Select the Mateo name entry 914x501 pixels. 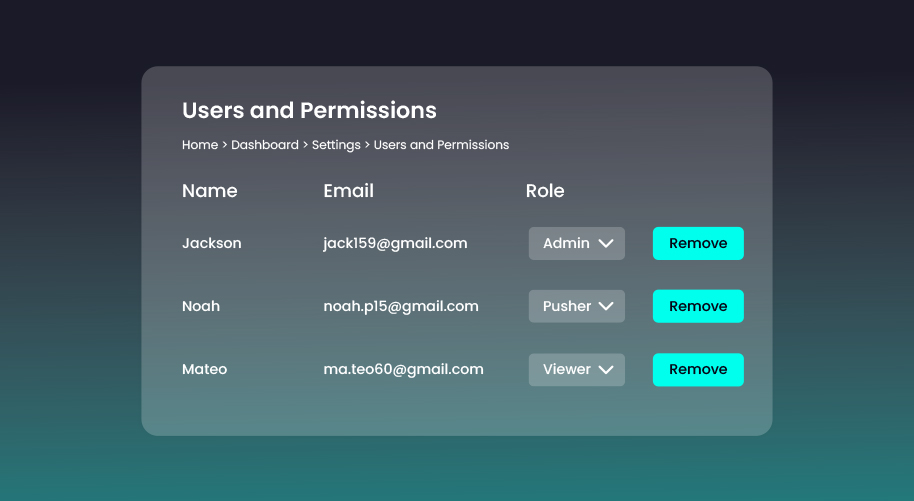204,369
